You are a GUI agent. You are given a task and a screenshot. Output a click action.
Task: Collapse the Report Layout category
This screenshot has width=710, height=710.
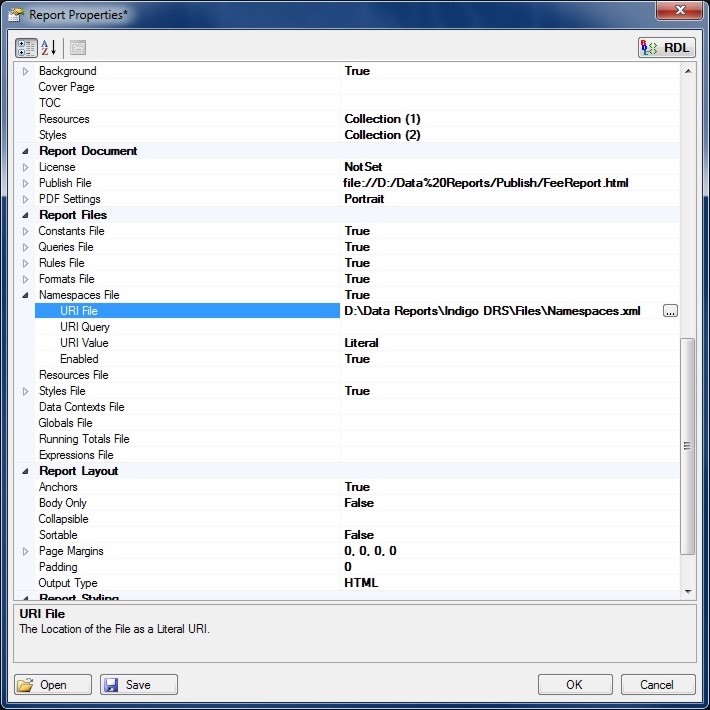(x=26, y=471)
